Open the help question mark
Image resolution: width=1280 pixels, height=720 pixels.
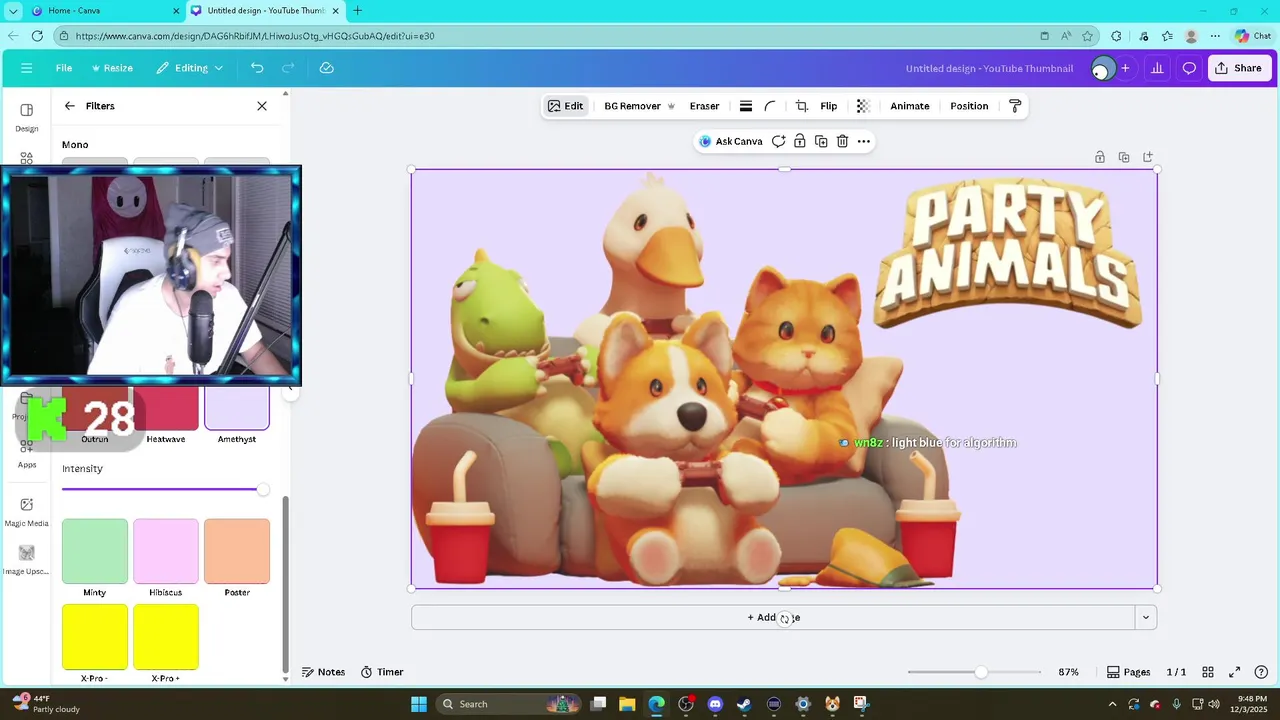[x=1261, y=672]
